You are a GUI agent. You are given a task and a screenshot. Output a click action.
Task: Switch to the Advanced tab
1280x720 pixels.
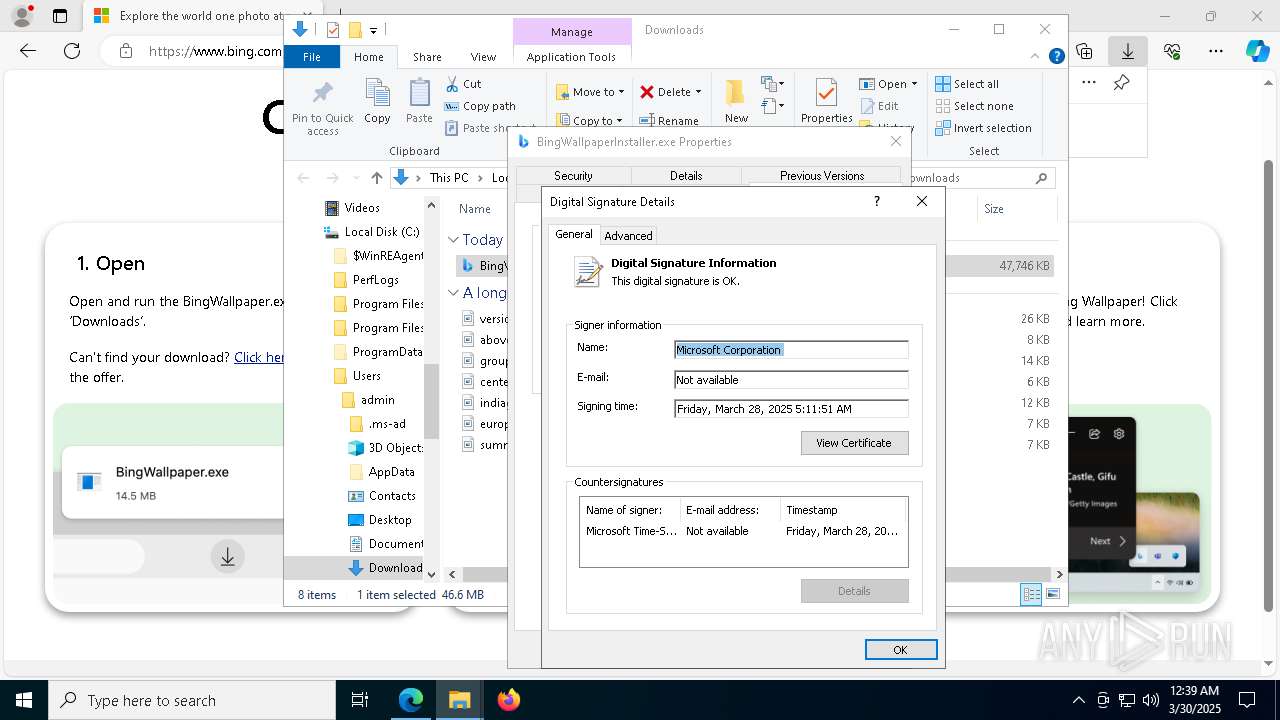point(628,236)
